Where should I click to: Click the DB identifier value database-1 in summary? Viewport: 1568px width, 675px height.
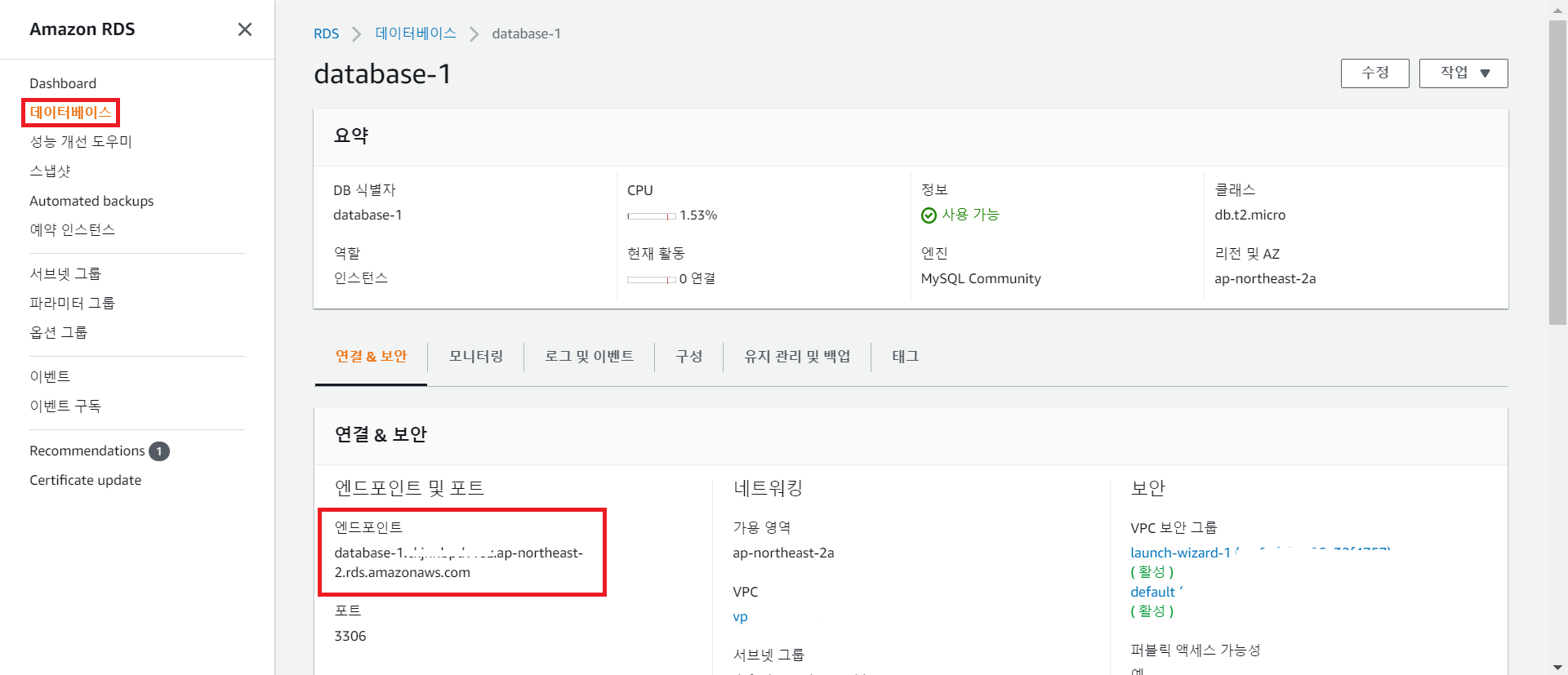(x=367, y=215)
